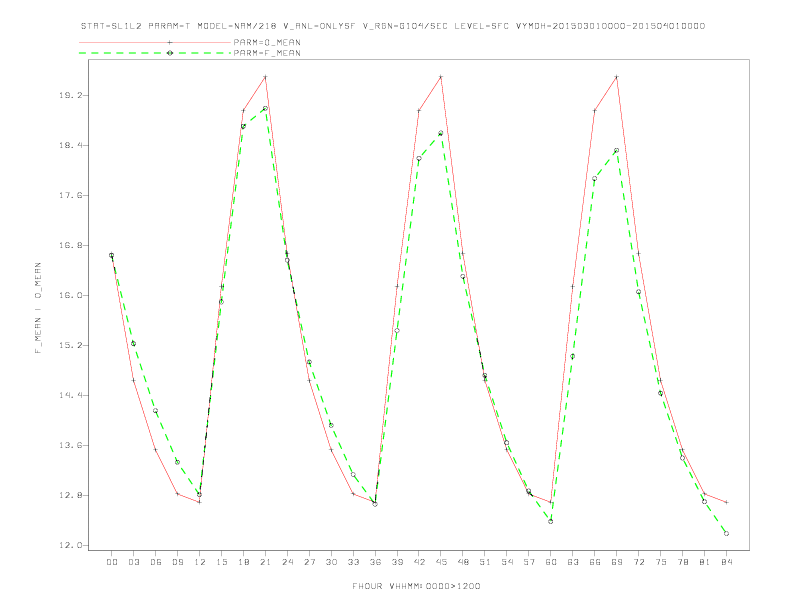Click the 42 forecast hour tick label
792x612 pixels.
point(419,562)
